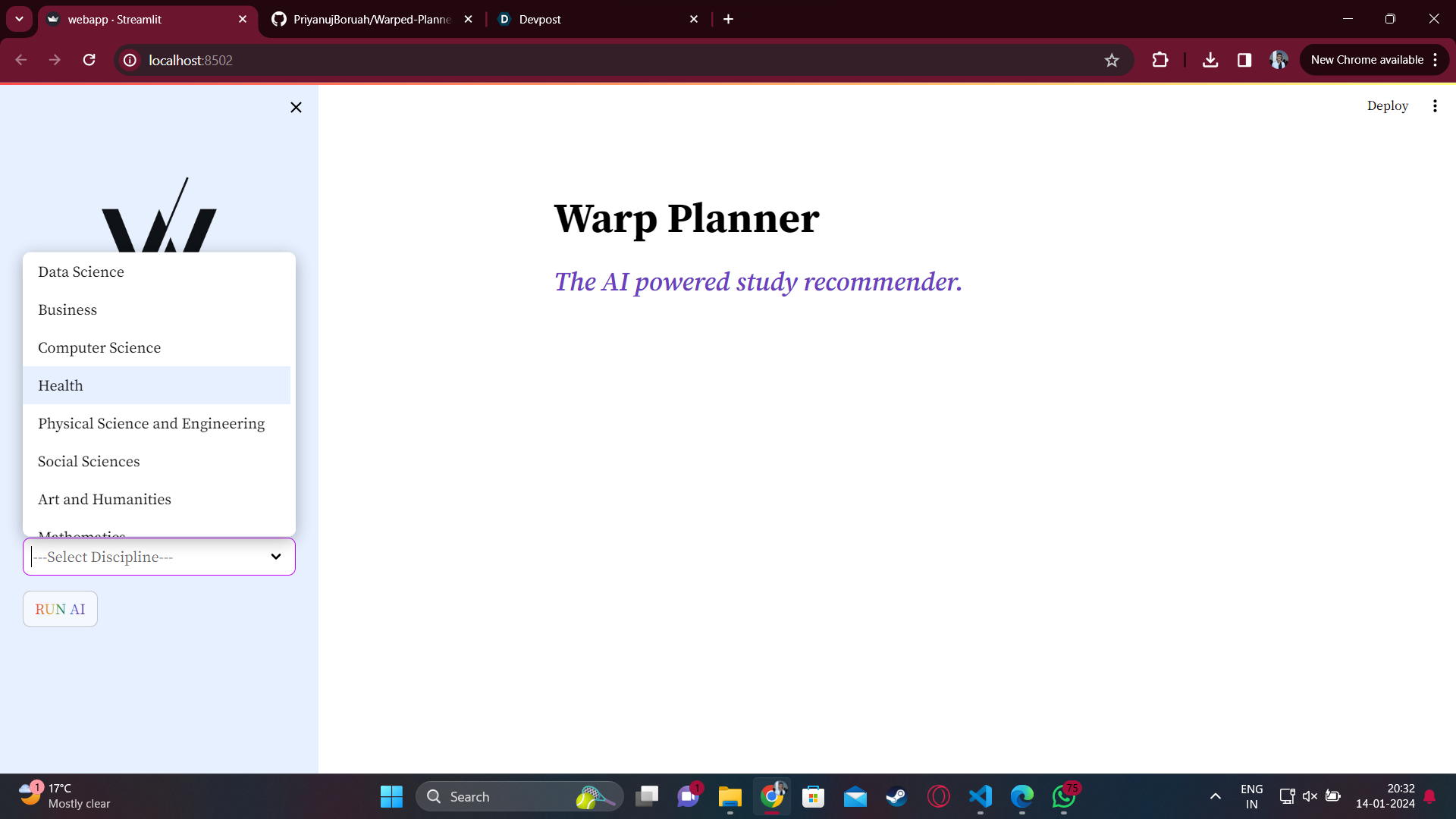
Task: Expand the Select Discipline dropdown arrow
Action: (x=276, y=557)
